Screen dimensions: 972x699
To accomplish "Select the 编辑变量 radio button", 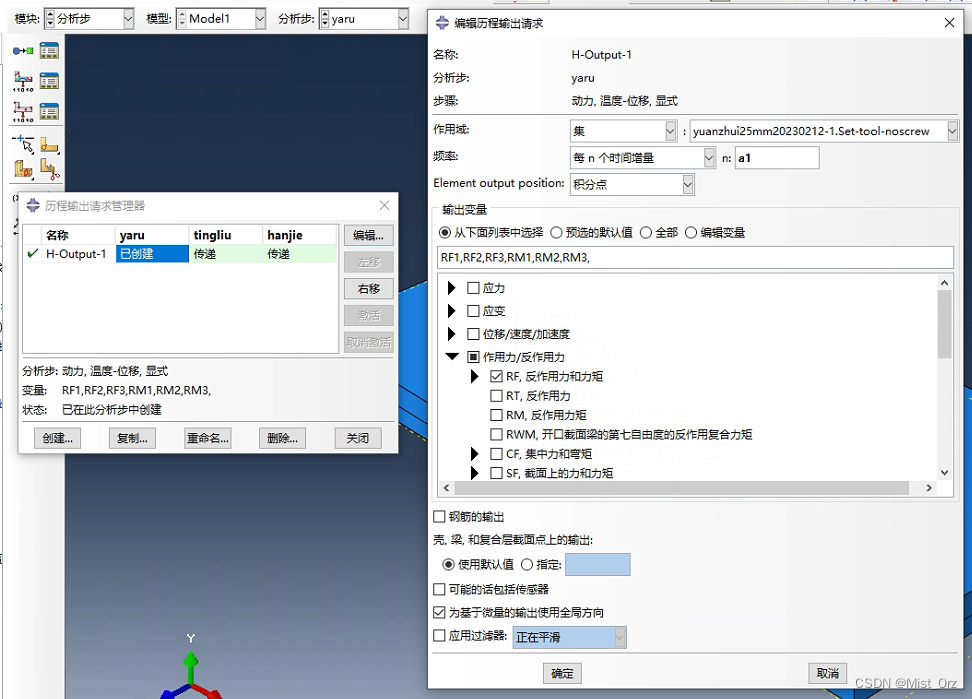I will (691, 232).
